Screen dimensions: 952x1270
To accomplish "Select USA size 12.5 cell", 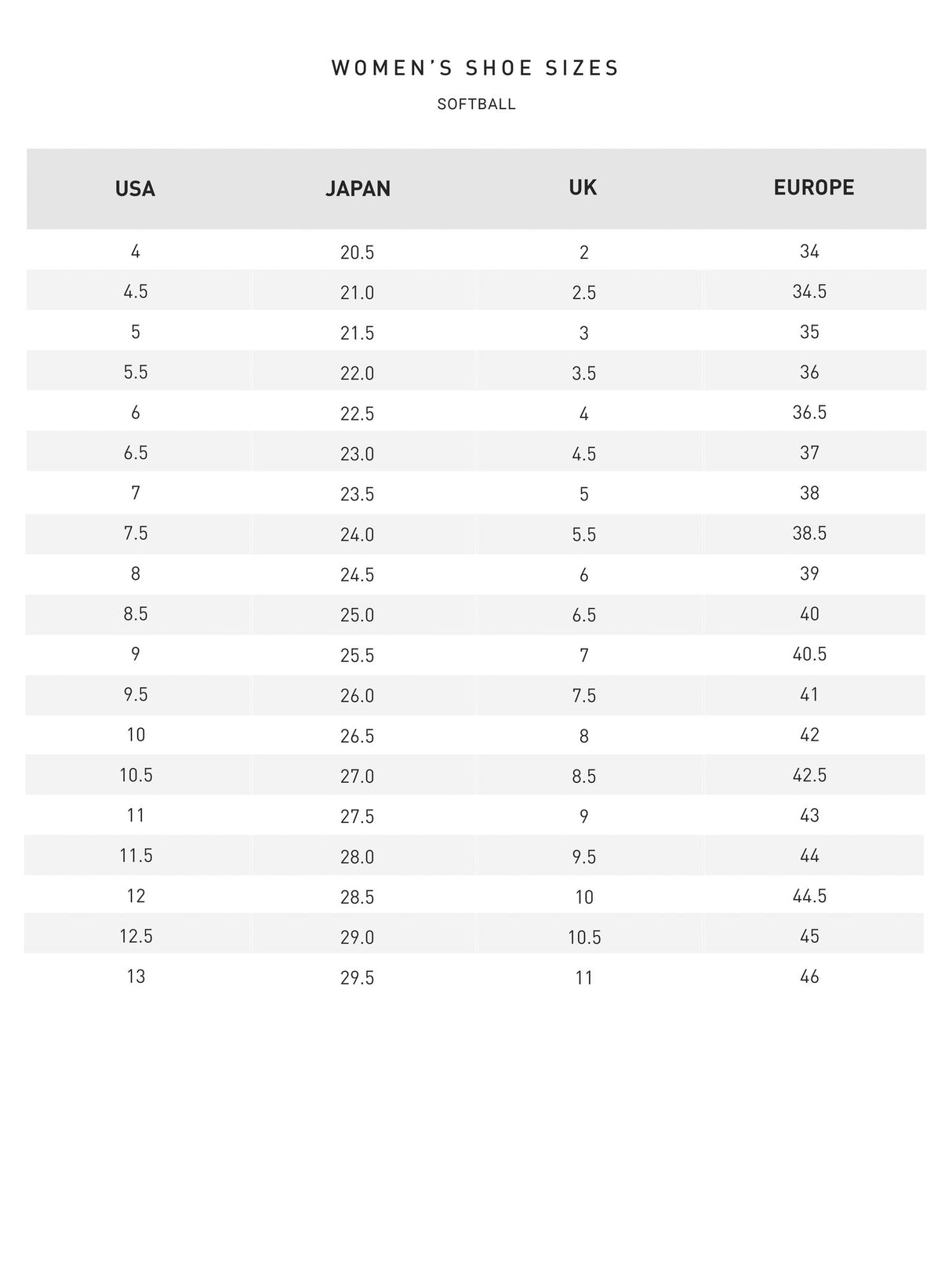I will [136, 937].
